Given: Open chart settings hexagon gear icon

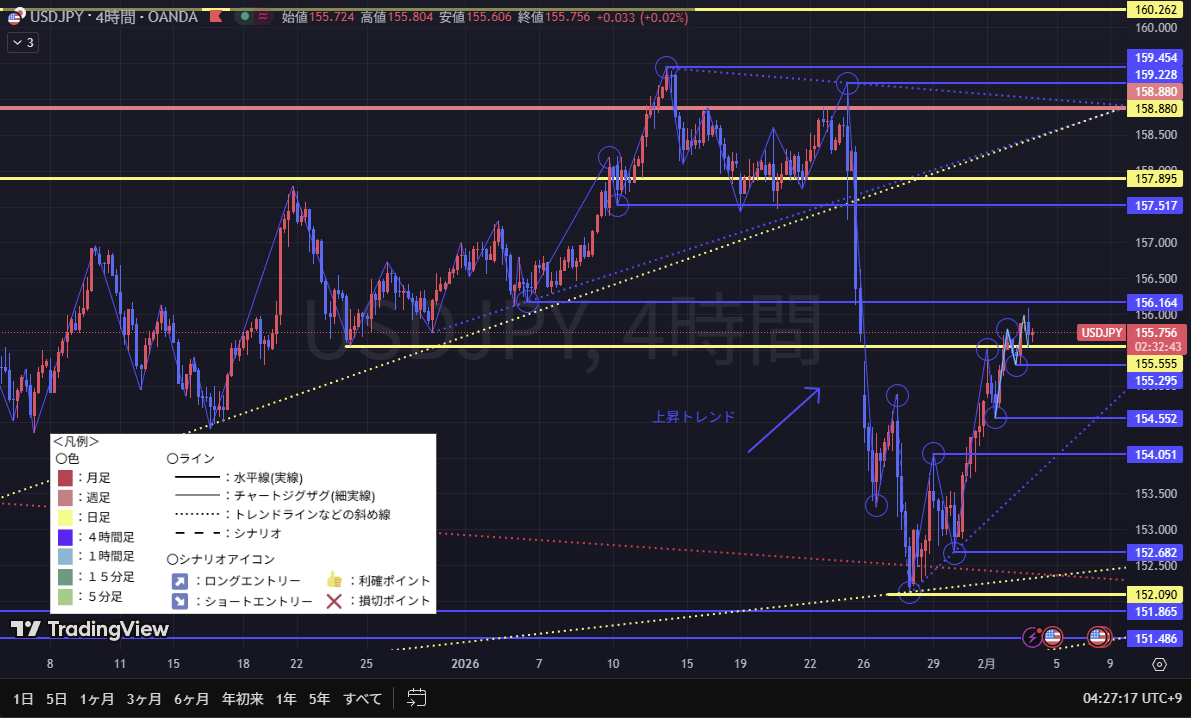Looking at the screenshot, I should click(x=1158, y=663).
